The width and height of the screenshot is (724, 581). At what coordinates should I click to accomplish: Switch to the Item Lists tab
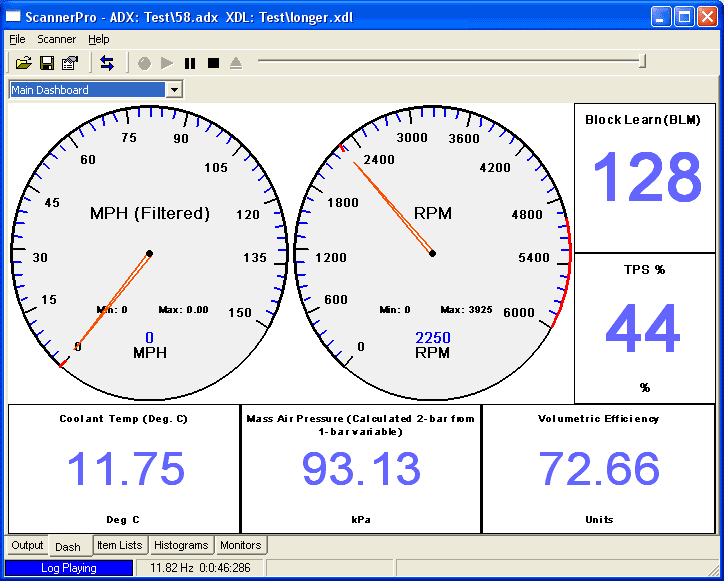tap(119, 545)
